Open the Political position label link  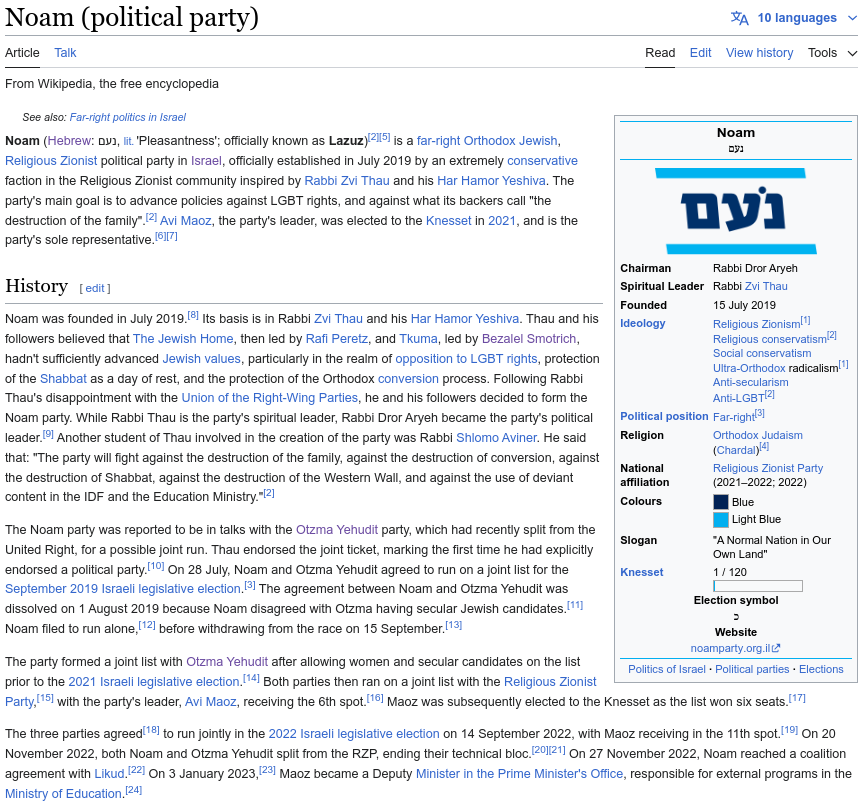coord(664,416)
